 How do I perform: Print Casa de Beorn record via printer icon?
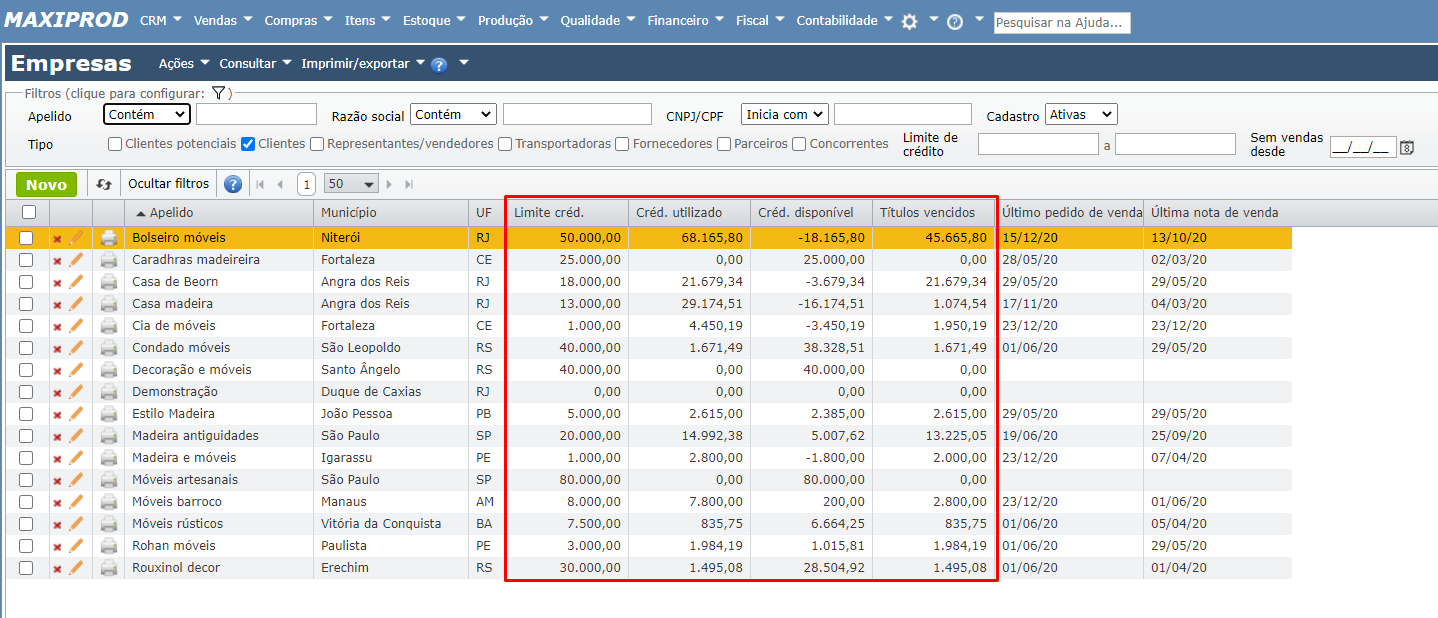pyautogui.click(x=109, y=282)
